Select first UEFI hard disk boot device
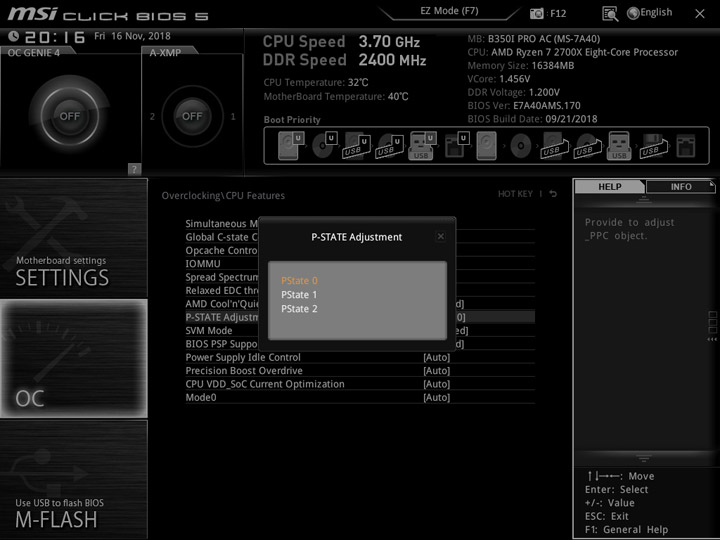720x540 pixels. coord(291,146)
